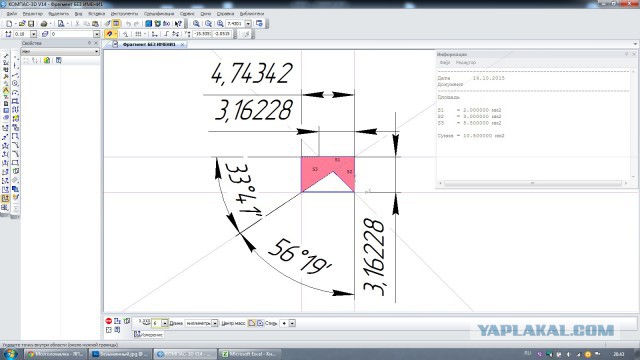Save the document with the floppy icon
The width and height of the screenshot is (640, 360).
point(31,24)
